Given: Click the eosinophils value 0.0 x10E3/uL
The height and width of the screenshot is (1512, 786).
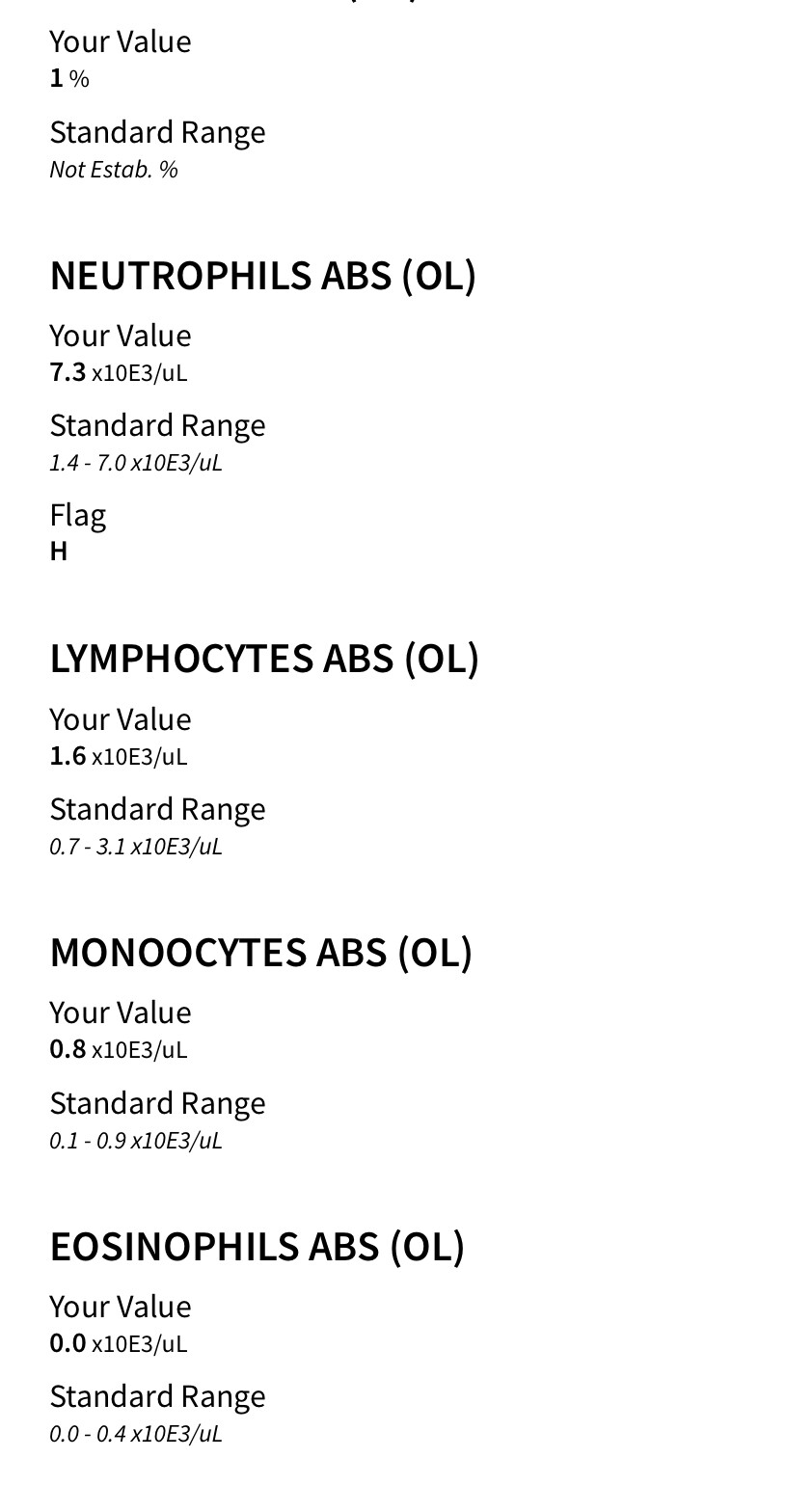Looking at the screenshot, I should tap(118, 1343).
